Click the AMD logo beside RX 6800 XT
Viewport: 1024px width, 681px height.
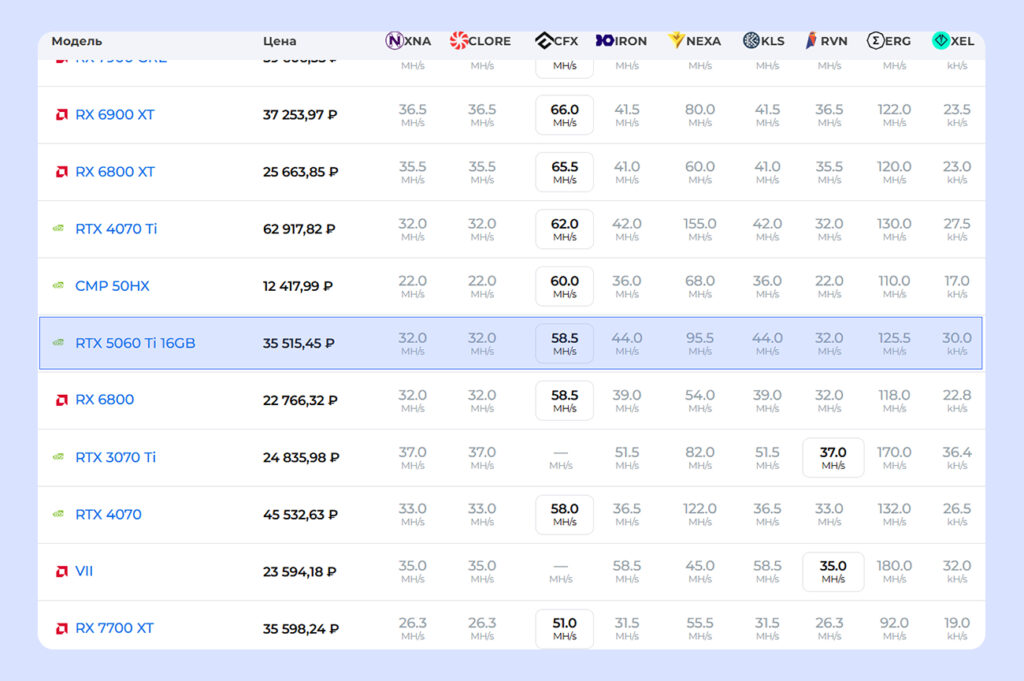click(x=61, y=172)
